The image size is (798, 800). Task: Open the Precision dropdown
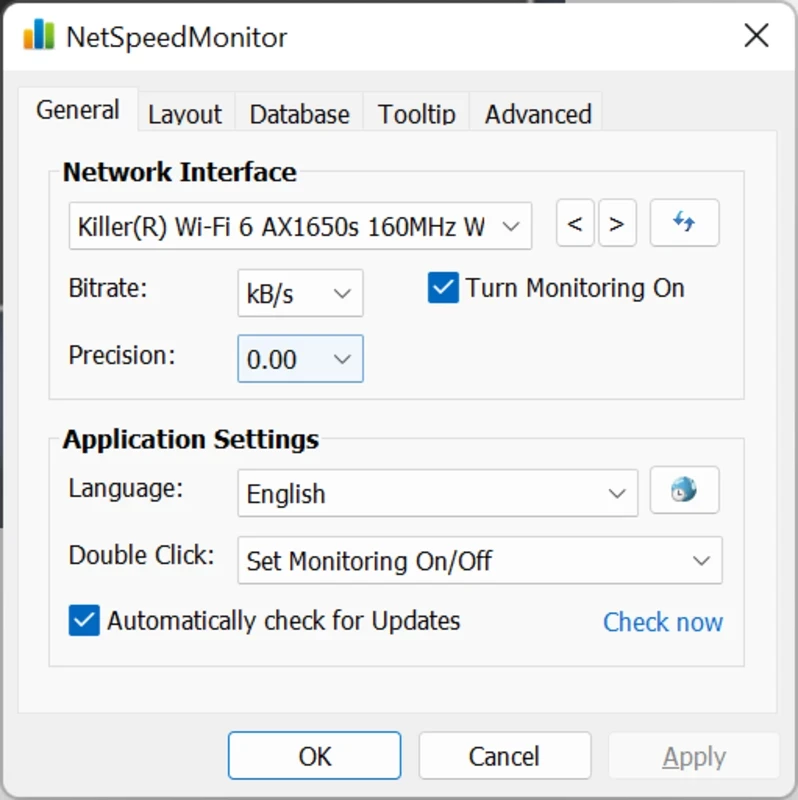300,359
